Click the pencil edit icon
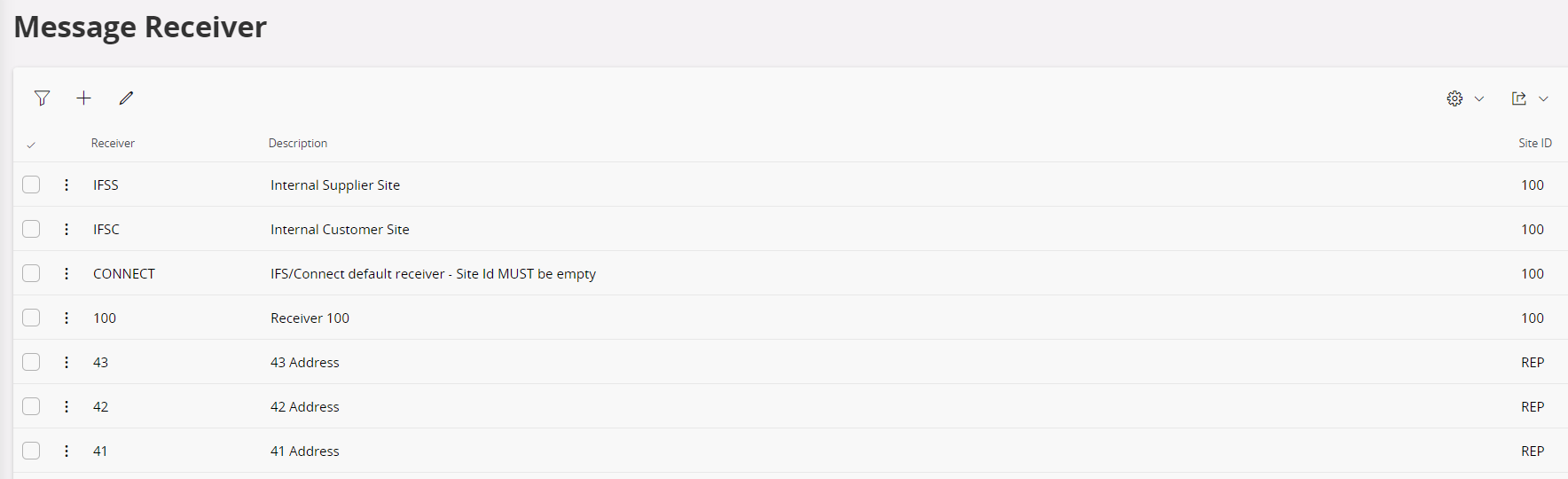This screenshot has height=479, width=1568. point(126,98)
